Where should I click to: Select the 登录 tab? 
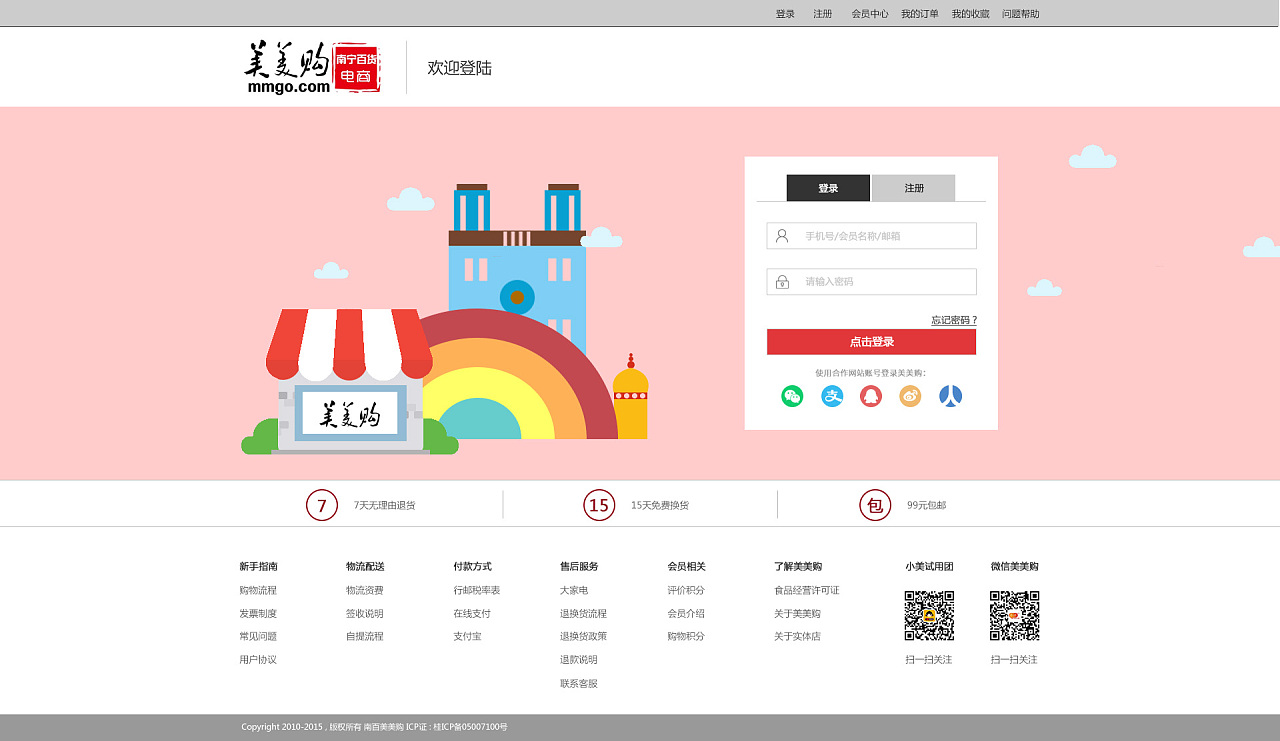point(828,188)
